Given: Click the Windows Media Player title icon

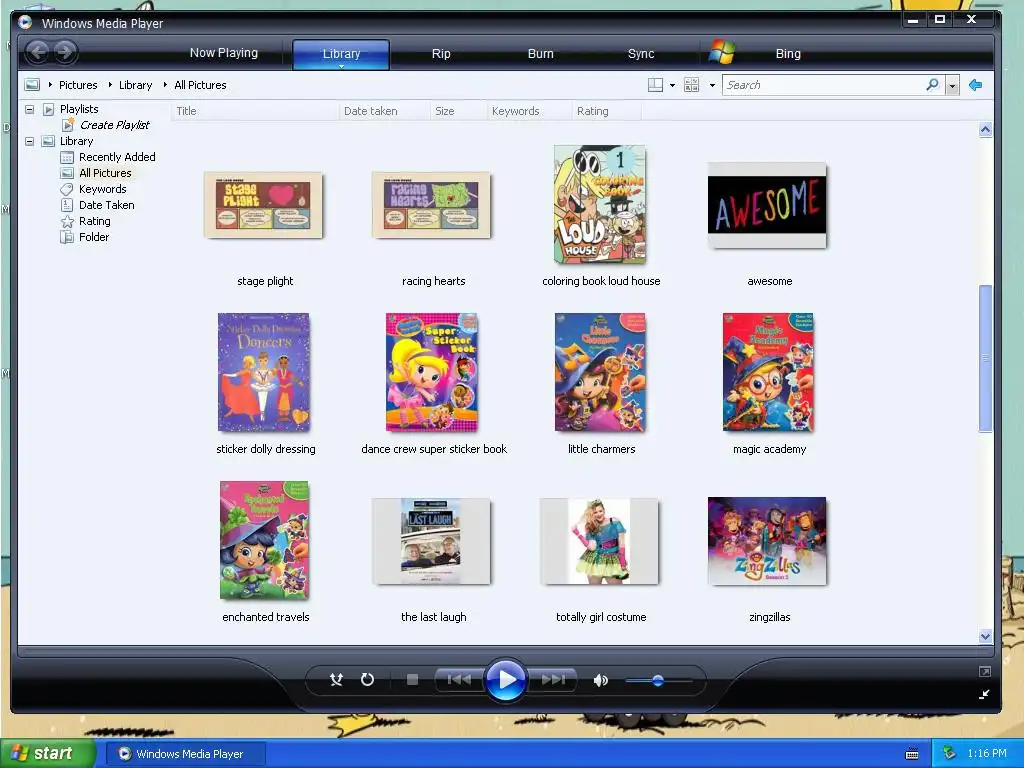Looking at the screenshot, I should [x=25, y=22].
